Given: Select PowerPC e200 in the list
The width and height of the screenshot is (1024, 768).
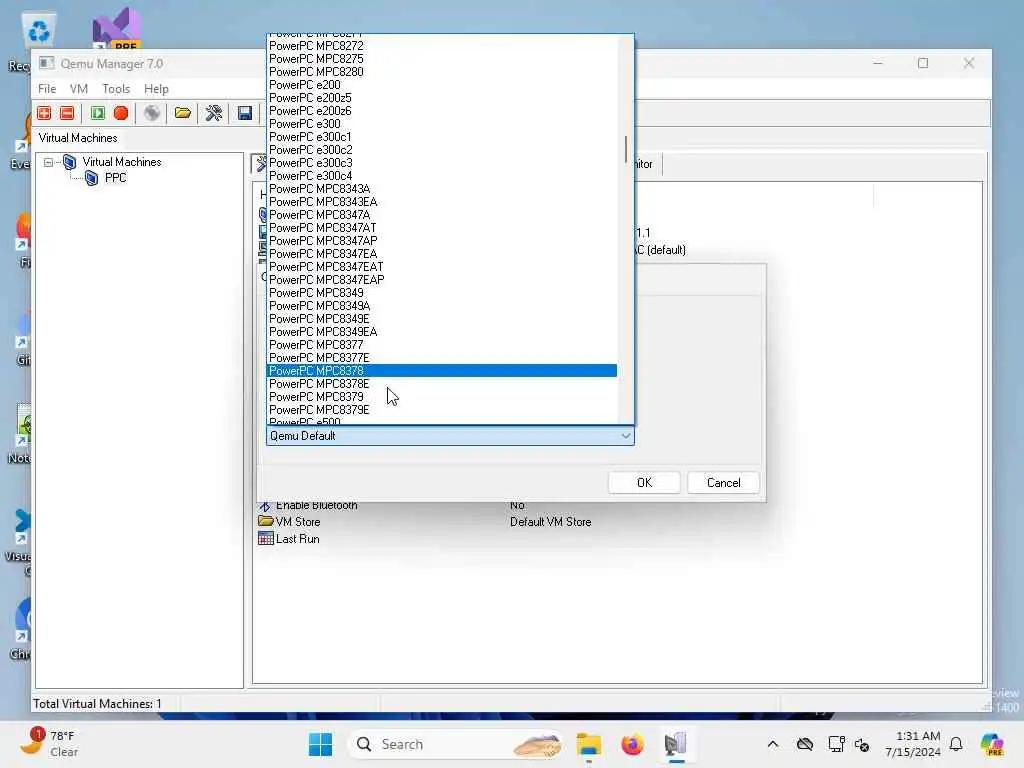Looking at the screenshot, I should 442,84.
